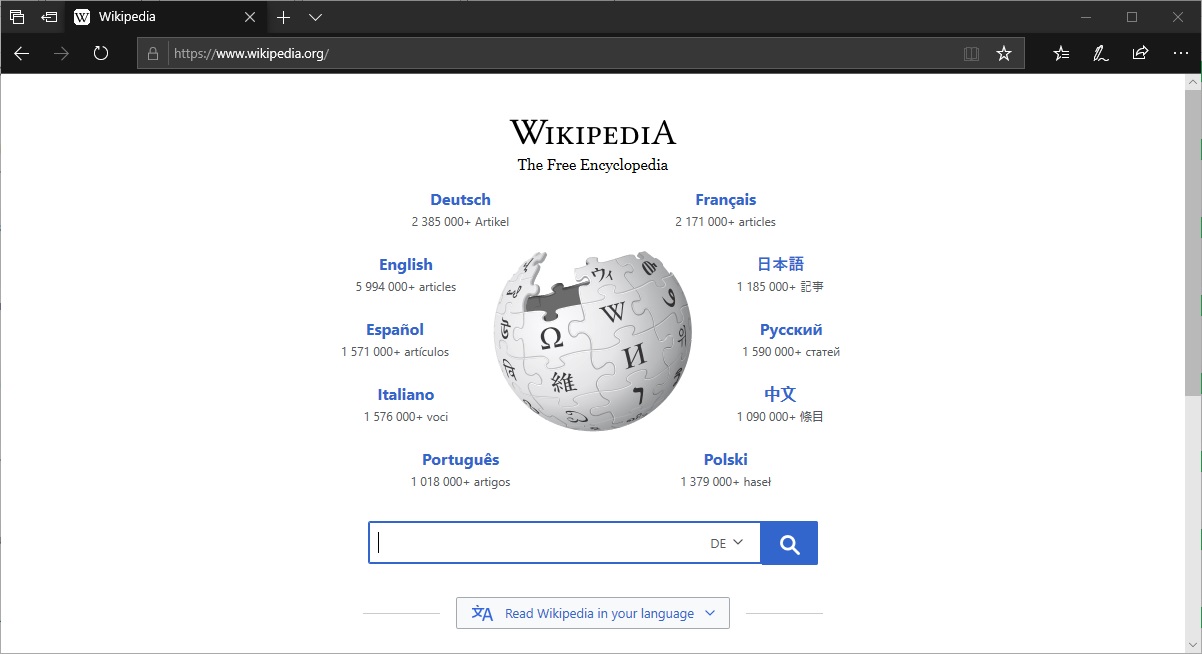The image size is (1202, 654).
Task: Click the browser Back arrow
Action: [x=22, y=53]
